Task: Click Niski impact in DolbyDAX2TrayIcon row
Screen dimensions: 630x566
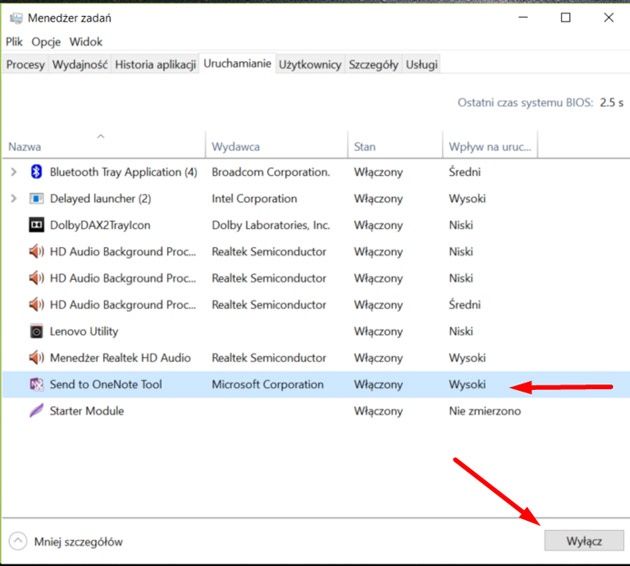Action: (461, 225)
